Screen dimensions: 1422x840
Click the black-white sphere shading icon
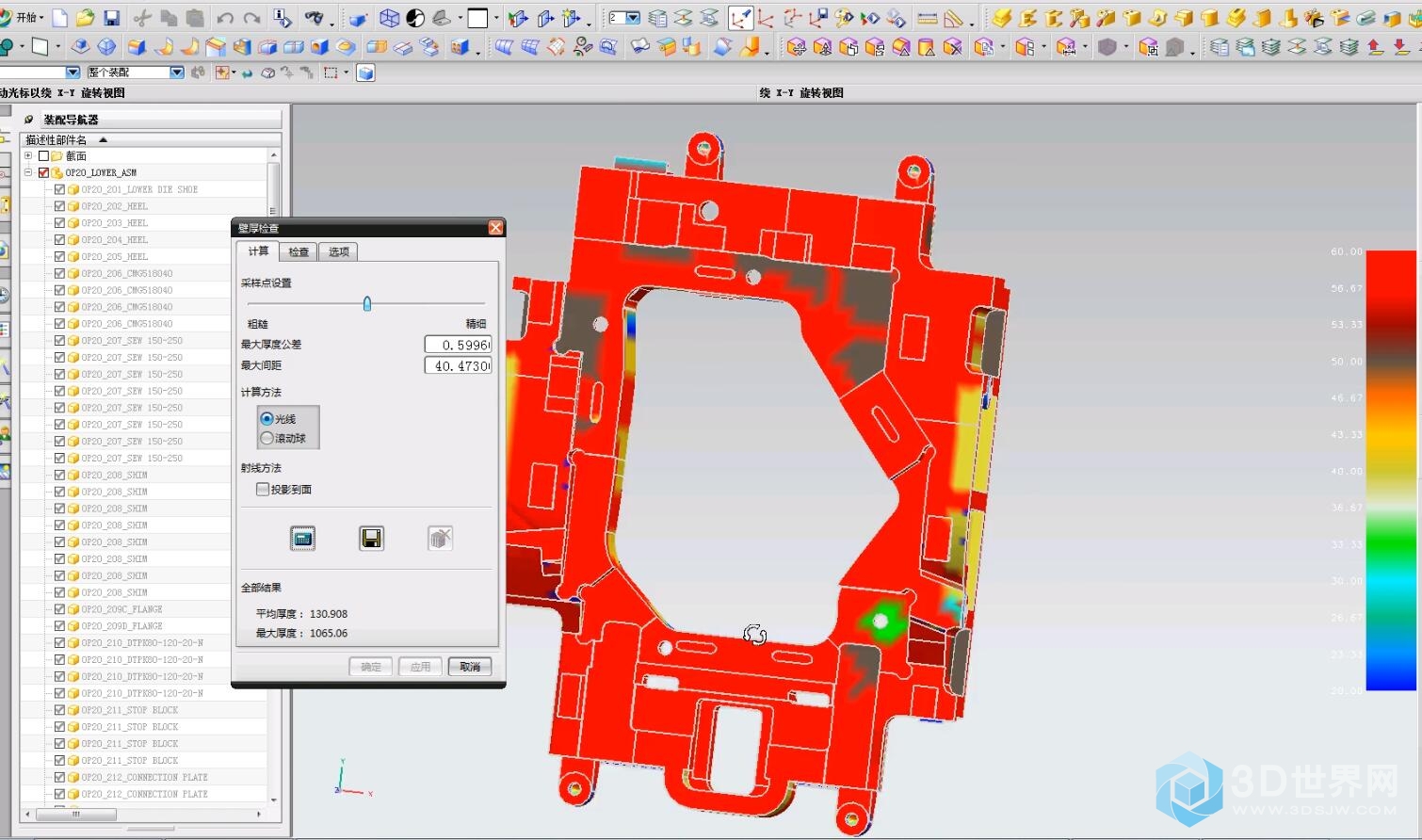point(414,18)
